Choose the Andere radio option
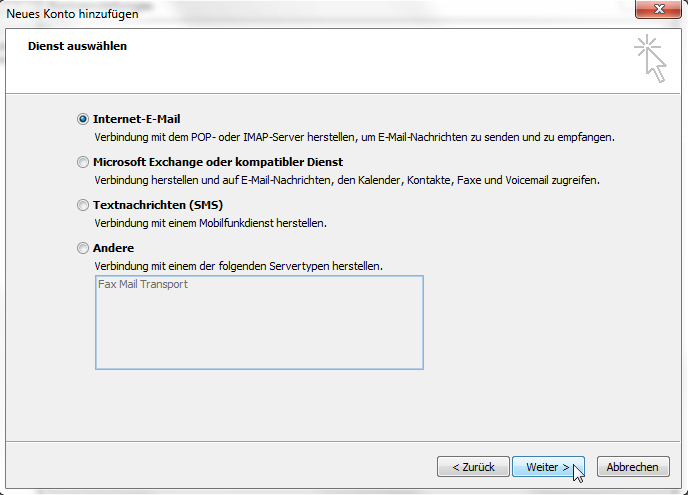The image size is (688, 495). click(82, 248)
